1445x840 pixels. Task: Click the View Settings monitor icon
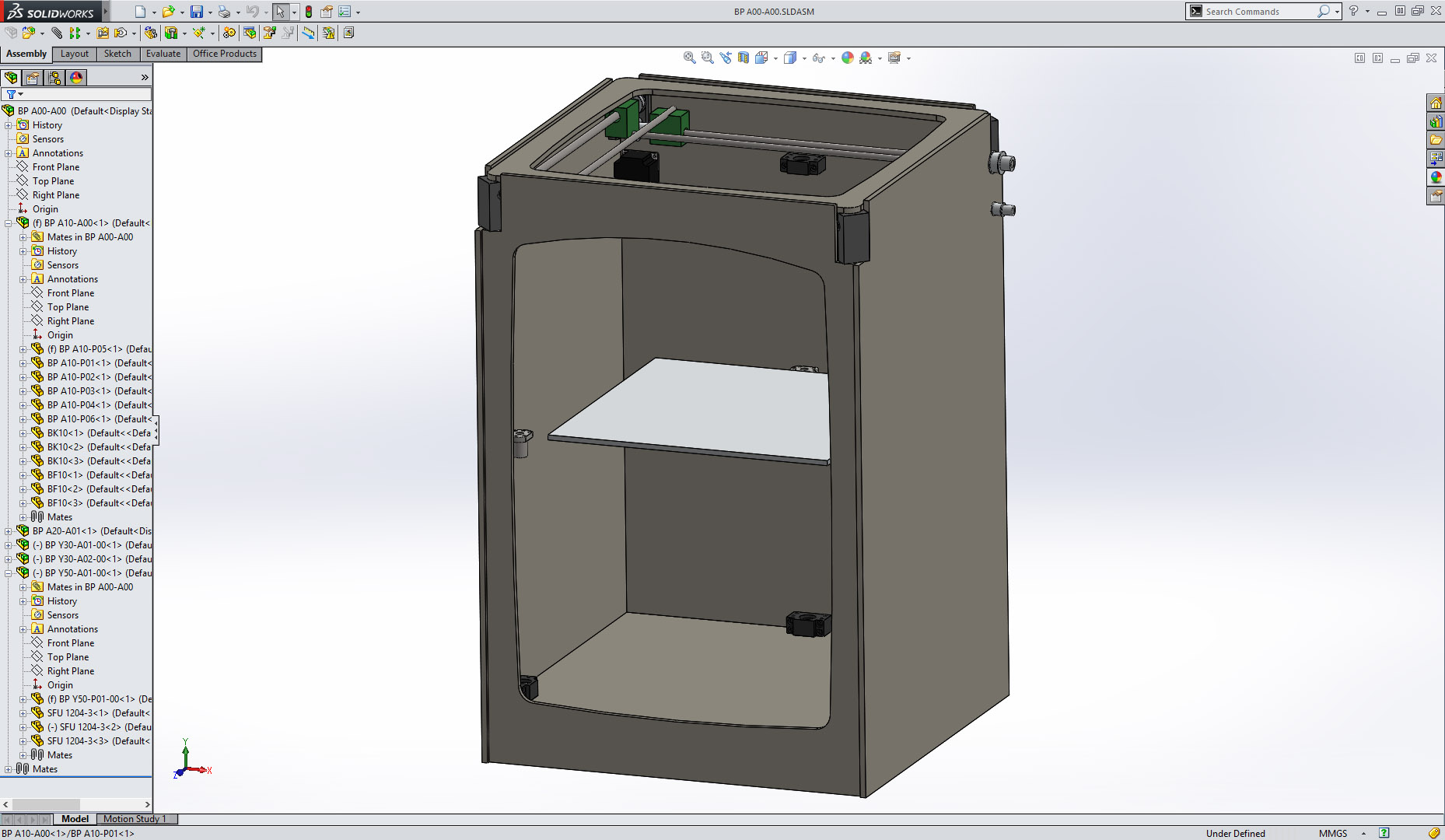click(x=894, y=58)
